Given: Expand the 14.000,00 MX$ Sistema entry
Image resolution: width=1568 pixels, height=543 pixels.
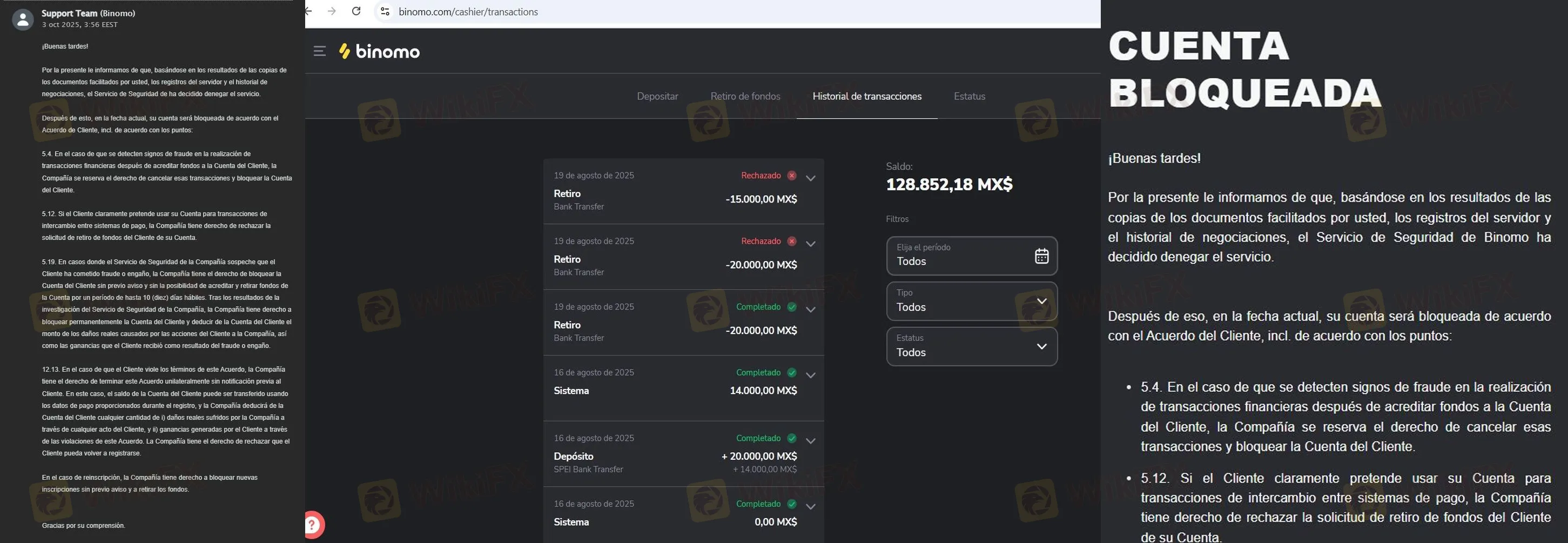Looking at the screenshot, I should 810,375.
